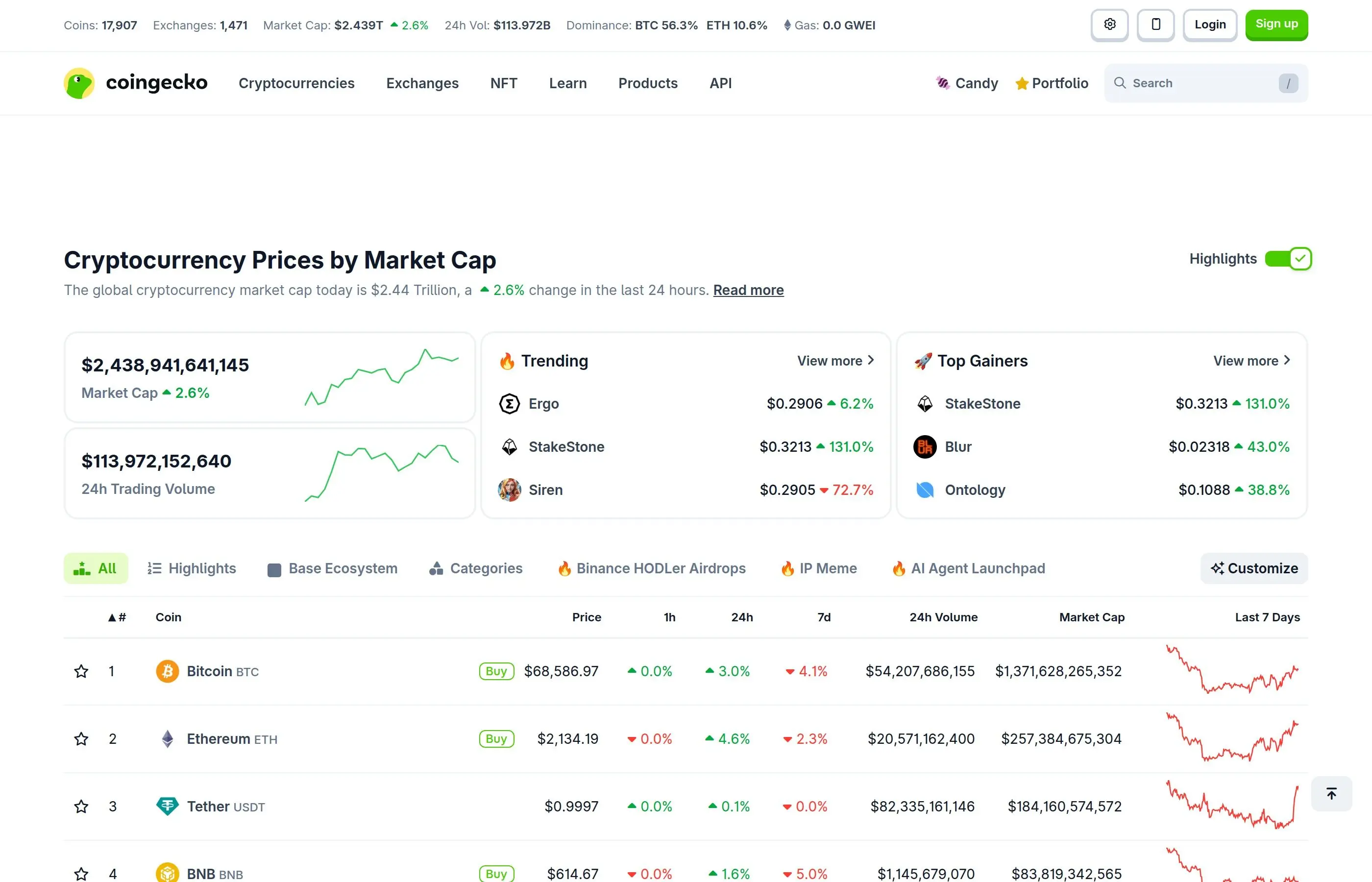
Task: Click the Sign up button
Action: click(x=1276, y=24)
